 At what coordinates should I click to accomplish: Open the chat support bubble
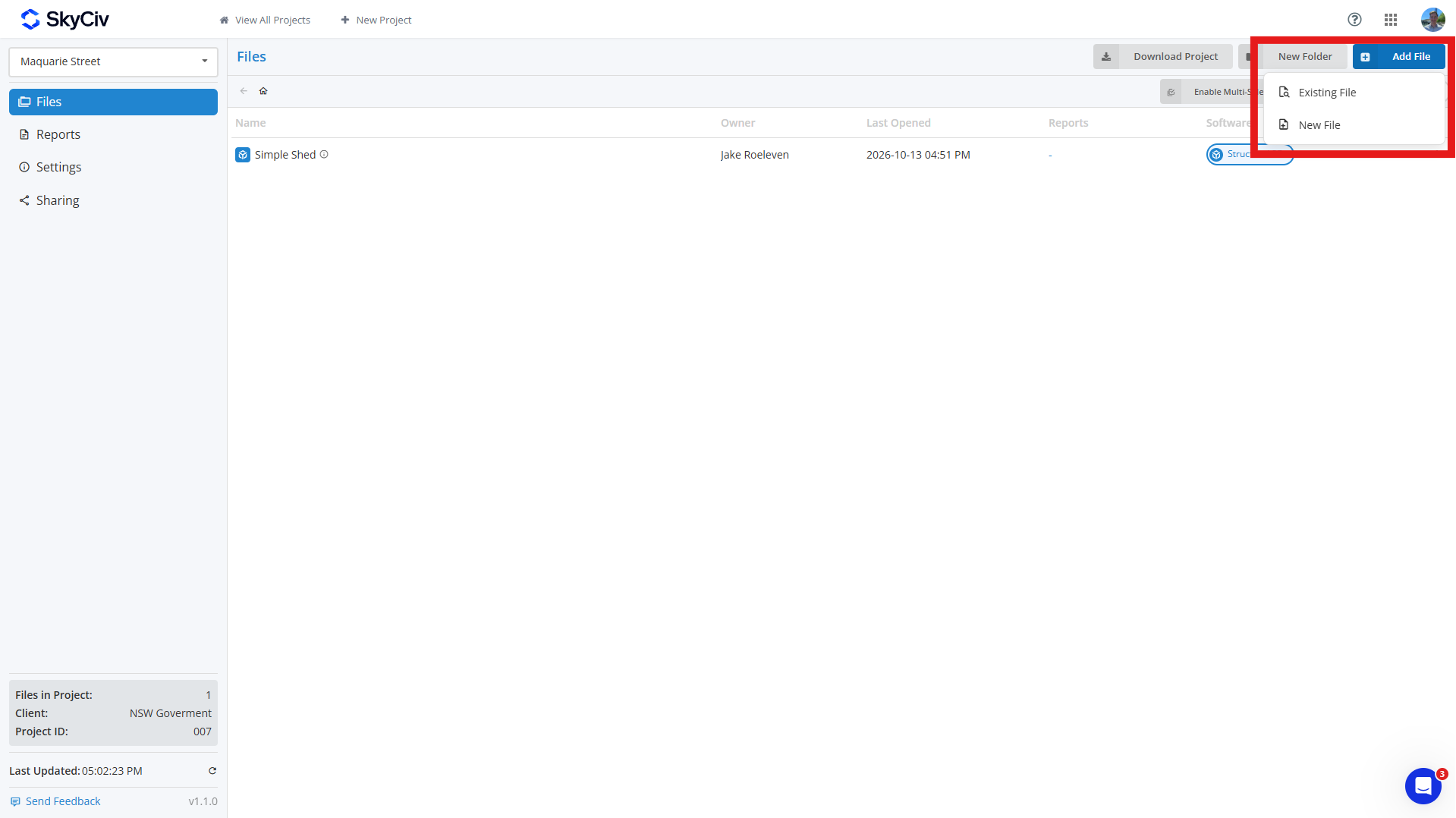point(1423,786)
